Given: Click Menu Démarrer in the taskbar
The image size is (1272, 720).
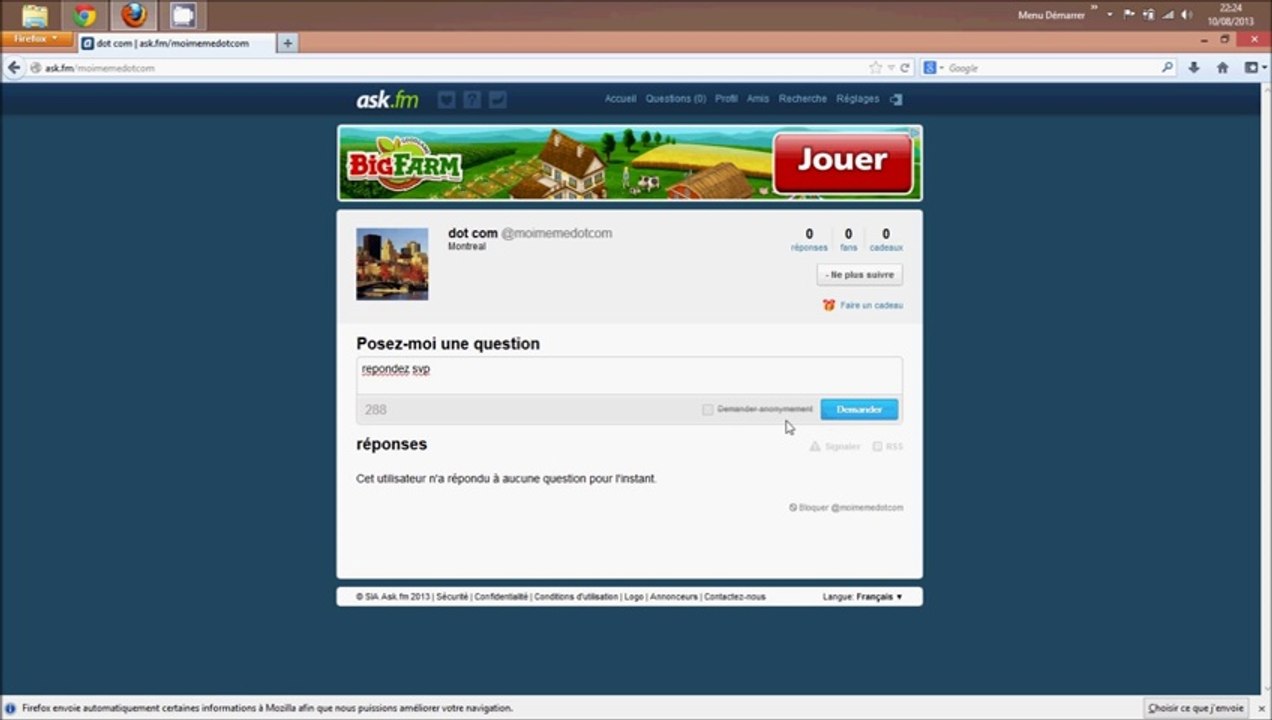Looking at the screenshot, I should pos(1051,15).
